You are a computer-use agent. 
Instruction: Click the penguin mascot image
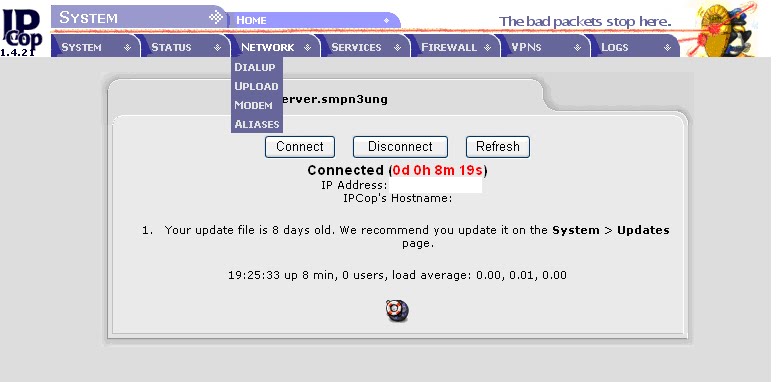(729, 29)
